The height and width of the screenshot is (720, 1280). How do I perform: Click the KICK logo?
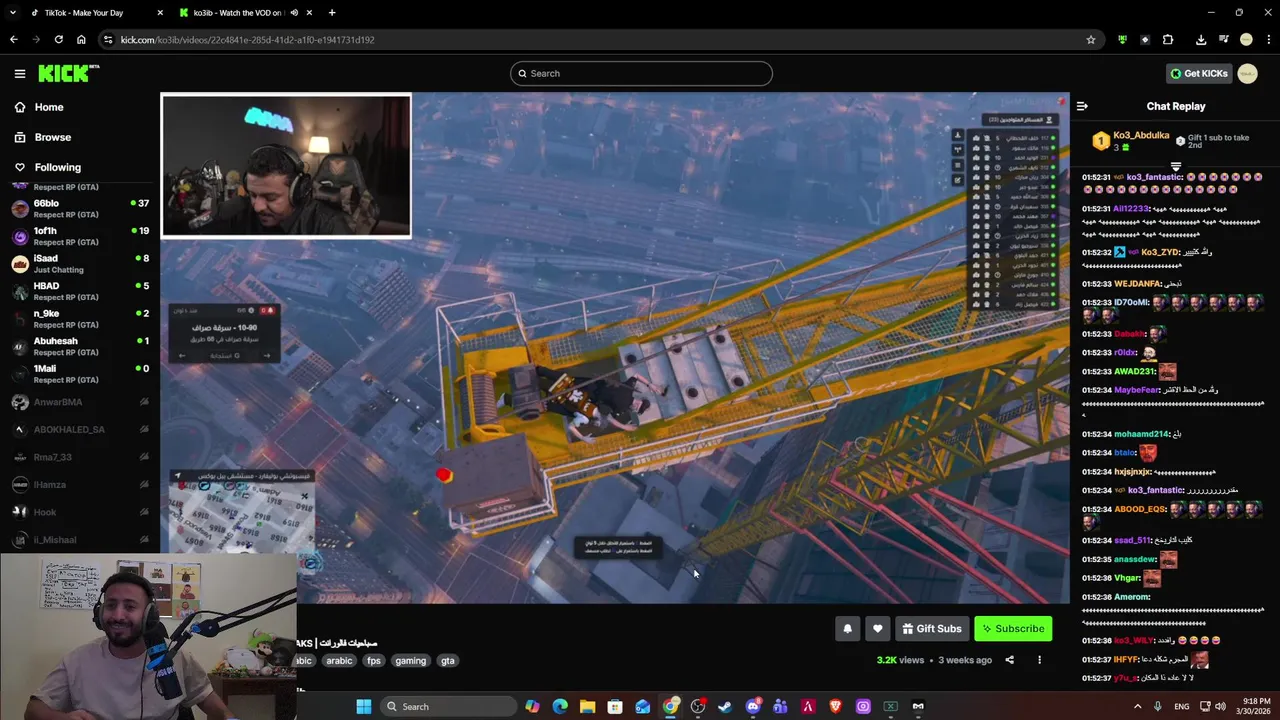point(66,73)
